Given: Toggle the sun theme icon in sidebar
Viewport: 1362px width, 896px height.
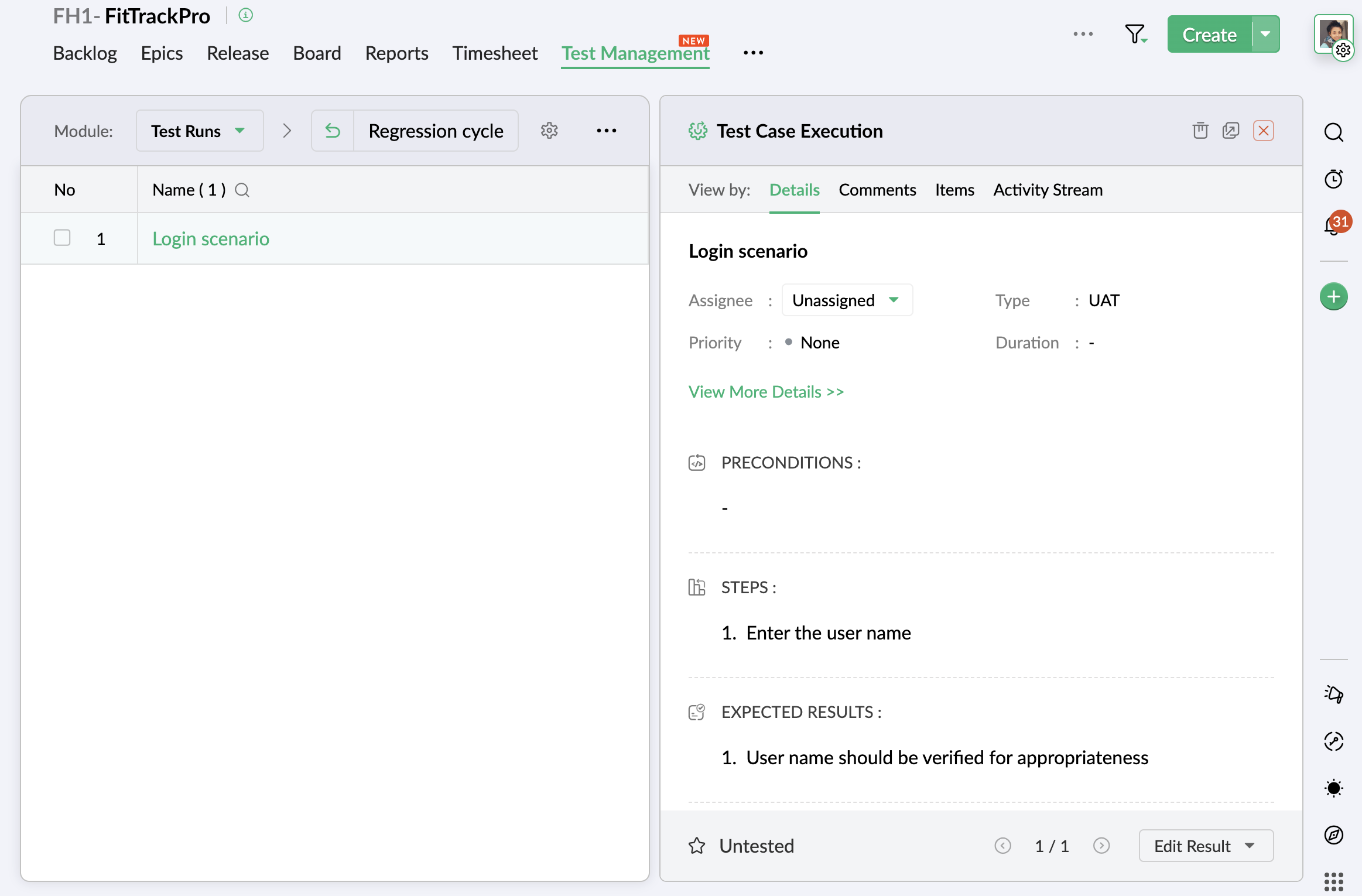Looking at the screenshot, I should [x=1333, y=788].
